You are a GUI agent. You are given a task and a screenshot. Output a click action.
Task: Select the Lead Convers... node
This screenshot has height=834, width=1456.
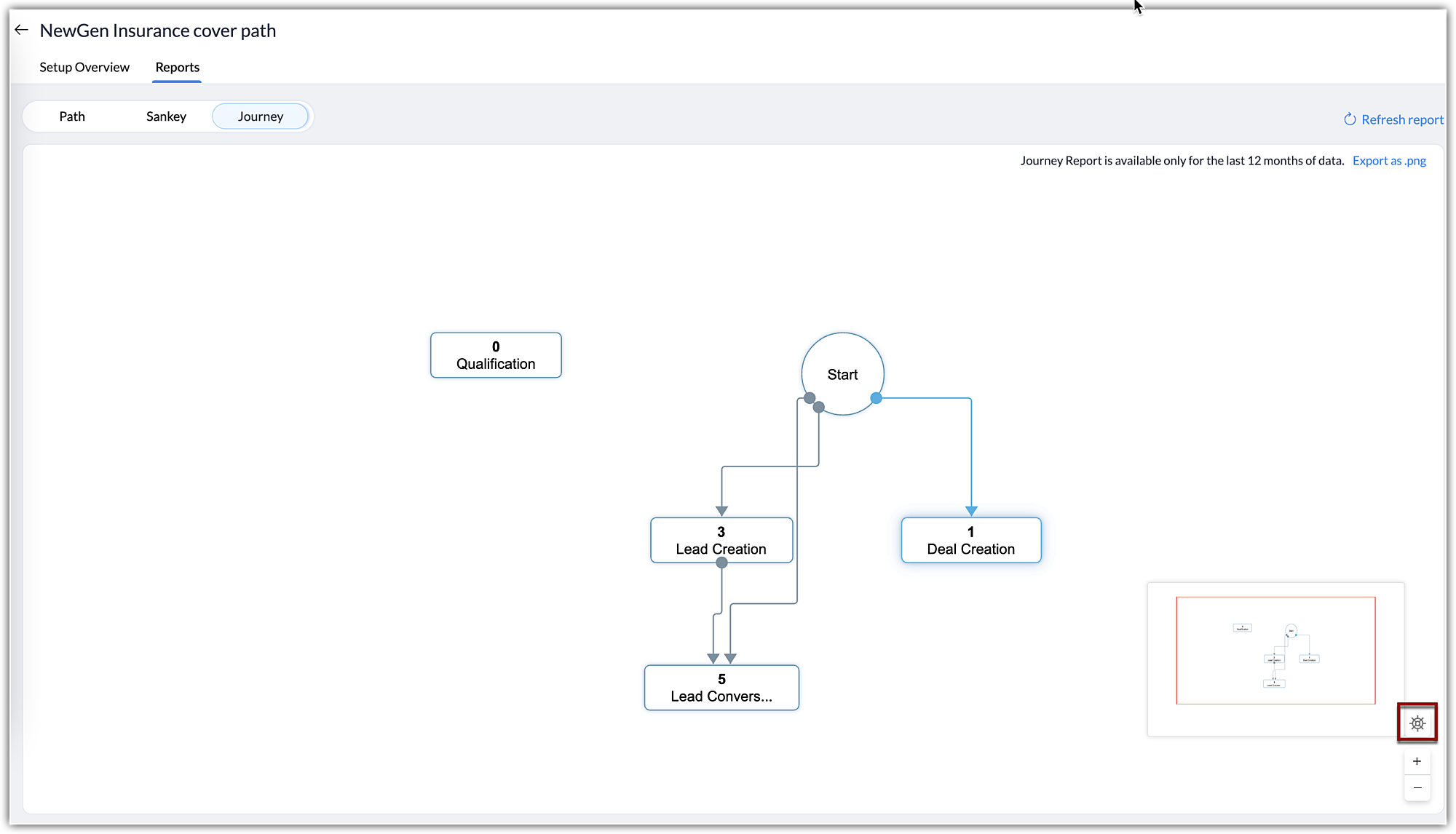tap(721, 688)
